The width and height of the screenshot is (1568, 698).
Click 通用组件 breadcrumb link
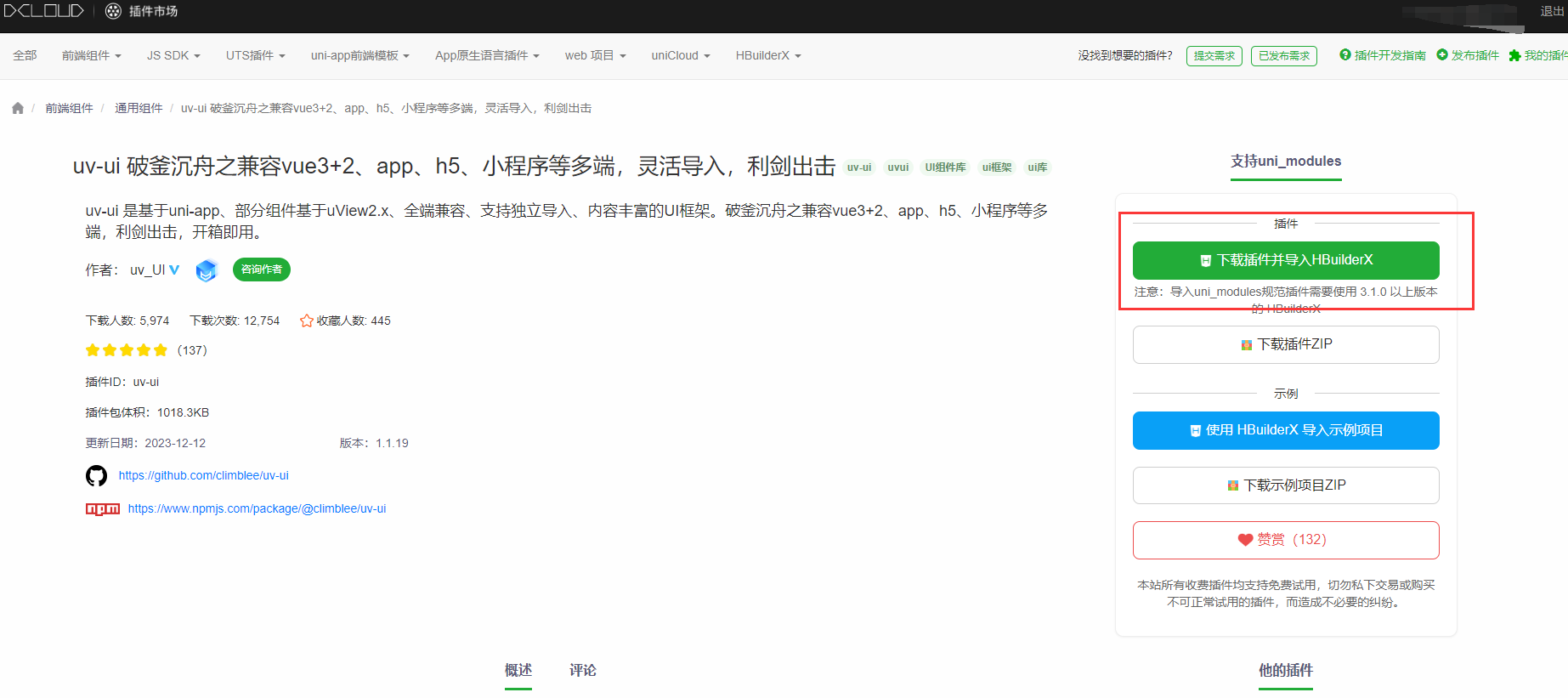tap(139, 108)
